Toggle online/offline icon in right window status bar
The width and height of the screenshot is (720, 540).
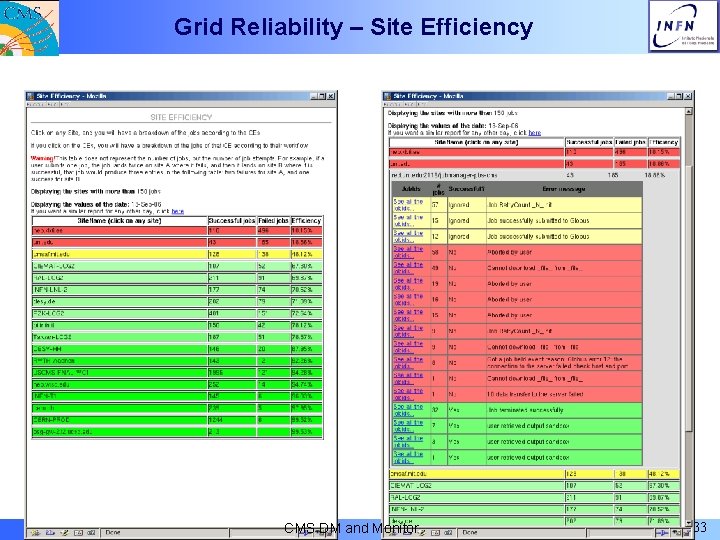click(661, 533)
